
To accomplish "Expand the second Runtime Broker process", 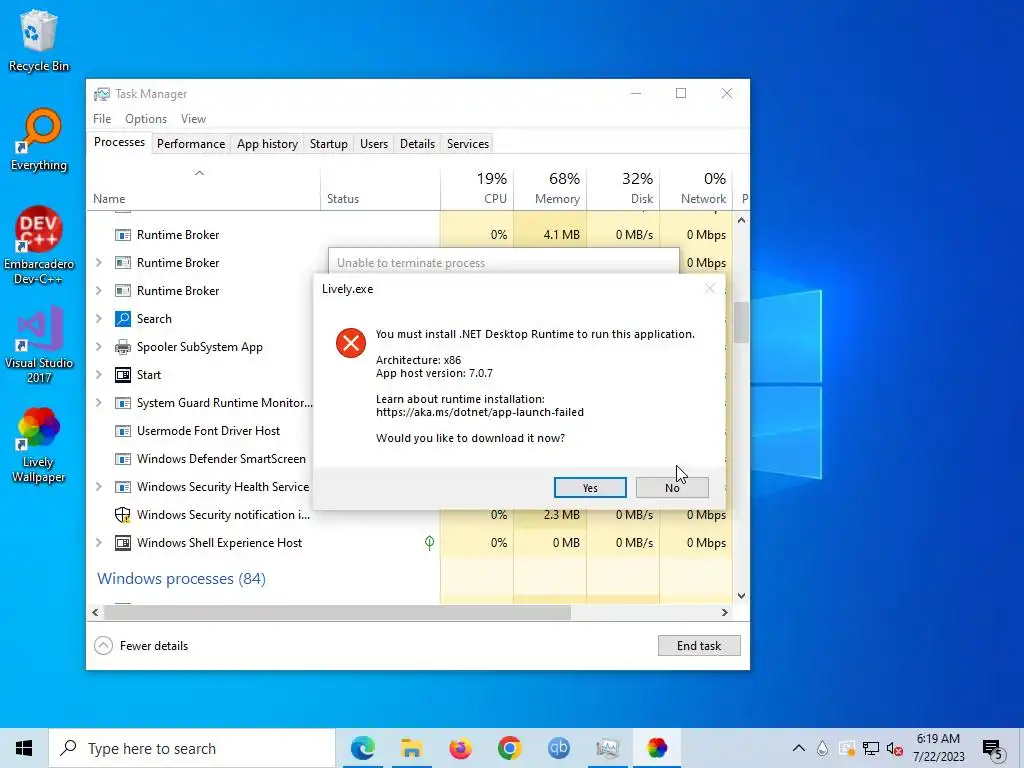I will tap(99, 263).
